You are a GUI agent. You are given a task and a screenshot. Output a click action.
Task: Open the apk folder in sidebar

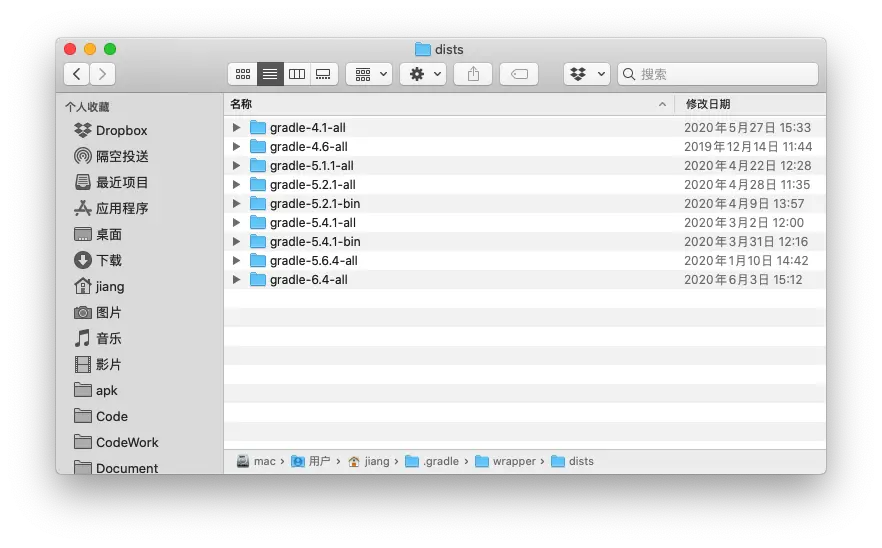96,390
